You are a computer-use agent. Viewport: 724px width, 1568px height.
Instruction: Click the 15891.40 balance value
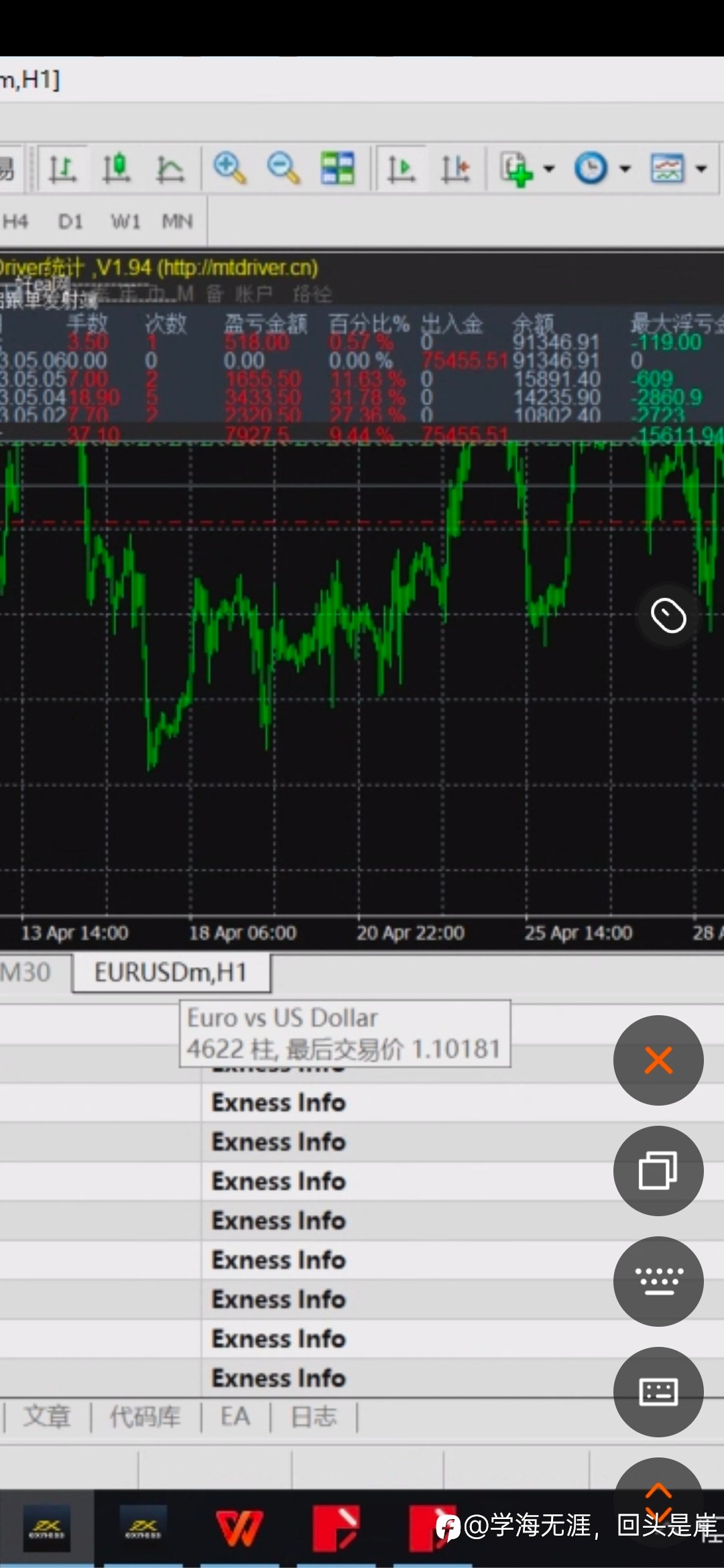(557, 379)
